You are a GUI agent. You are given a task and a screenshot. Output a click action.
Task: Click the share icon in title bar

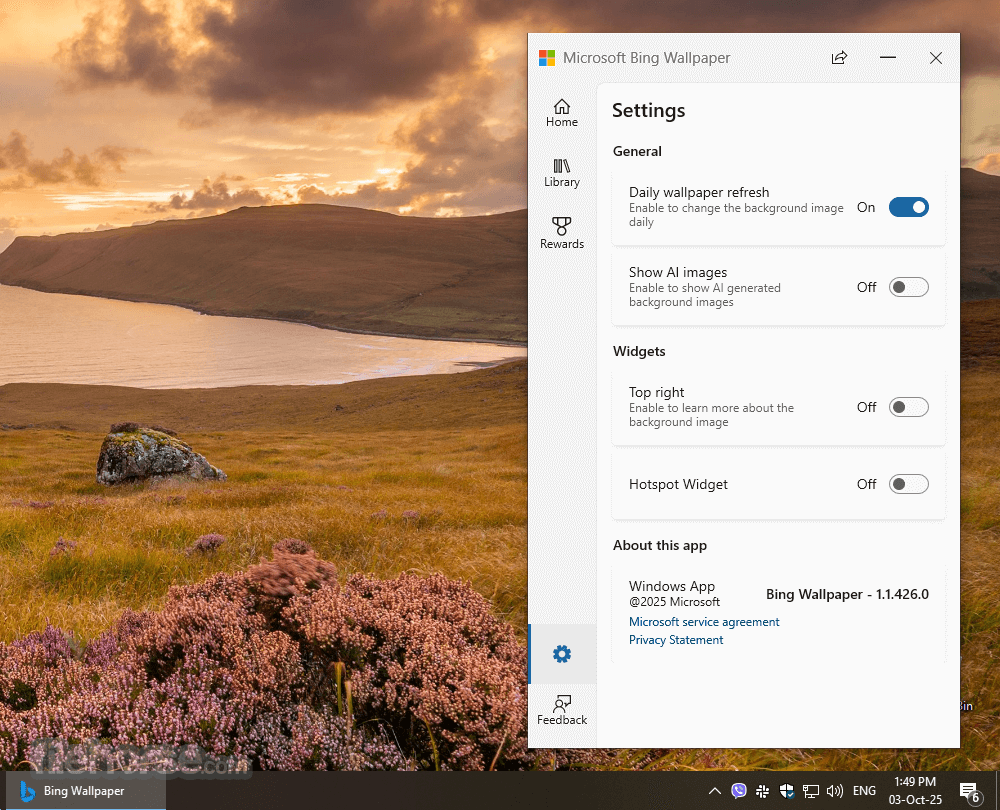pos(839,57)
